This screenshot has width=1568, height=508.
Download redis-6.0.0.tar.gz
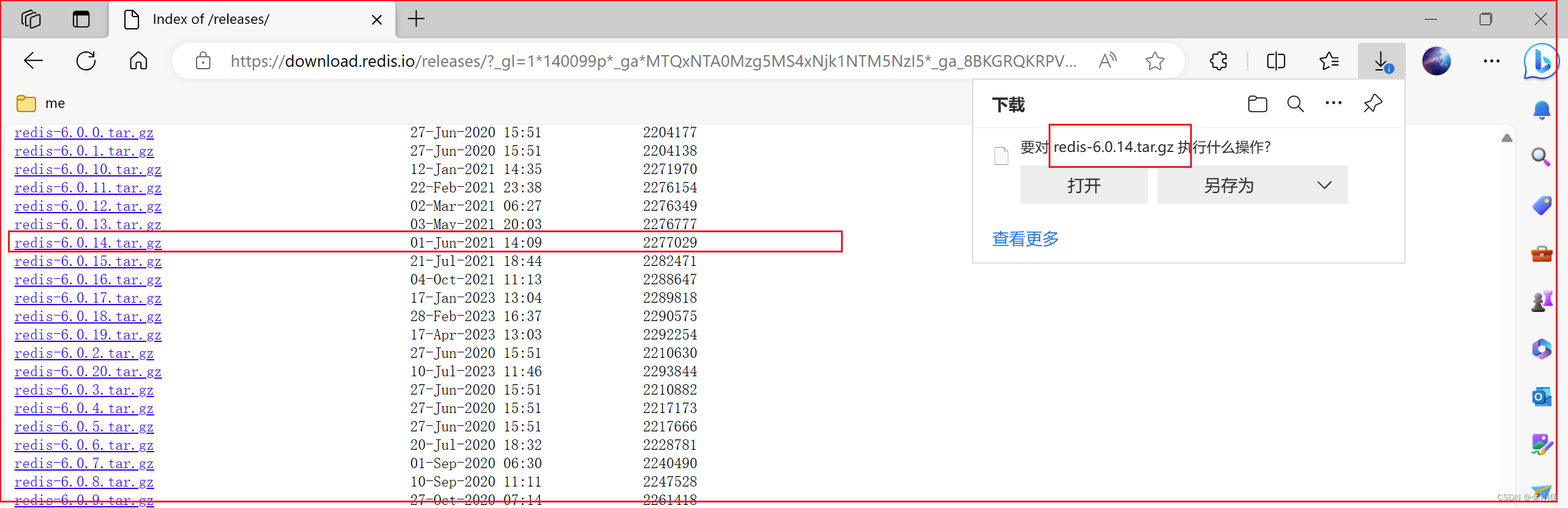coord(84,132)
